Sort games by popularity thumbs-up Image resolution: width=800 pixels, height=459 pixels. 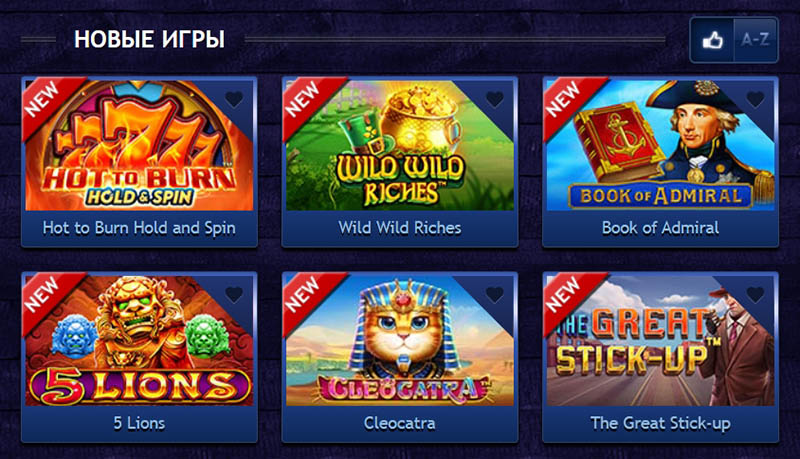click(712, 40)
